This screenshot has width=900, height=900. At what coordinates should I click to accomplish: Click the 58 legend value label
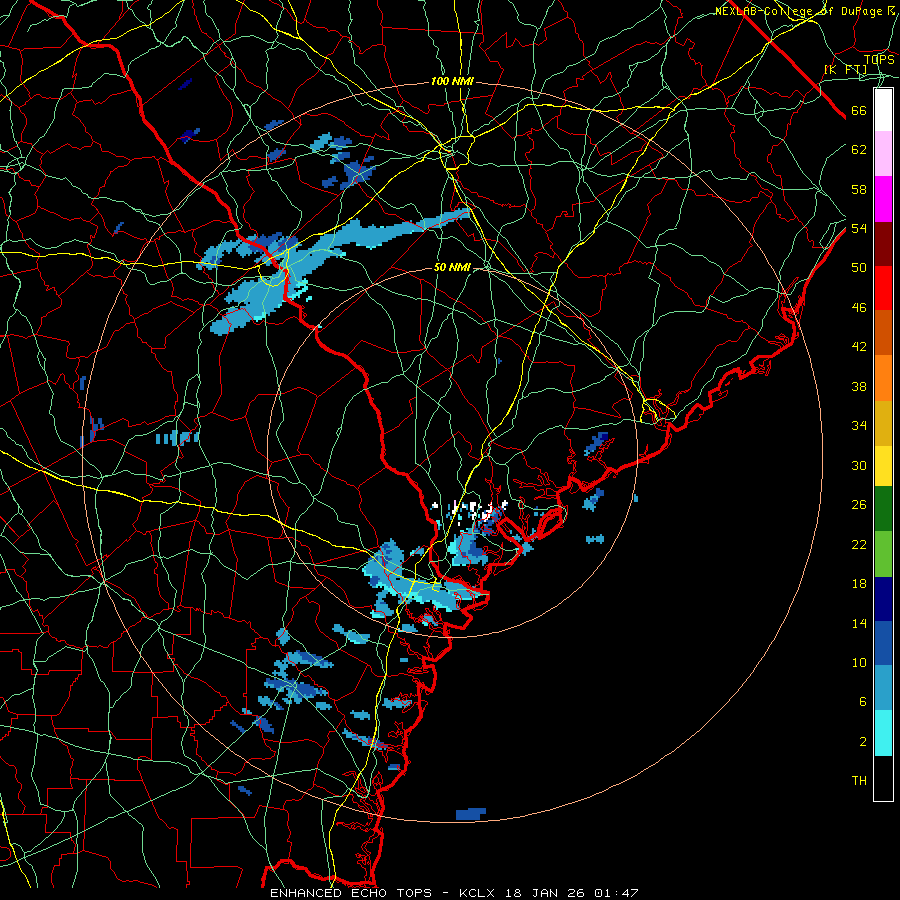tap(859, 189)
